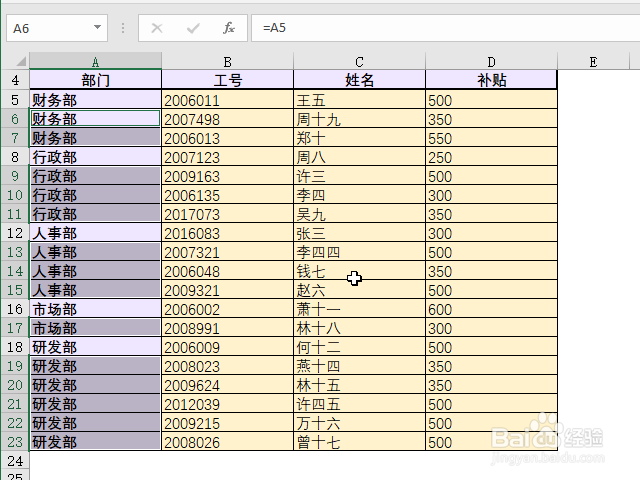Click the name 许三

click(311, 176)
